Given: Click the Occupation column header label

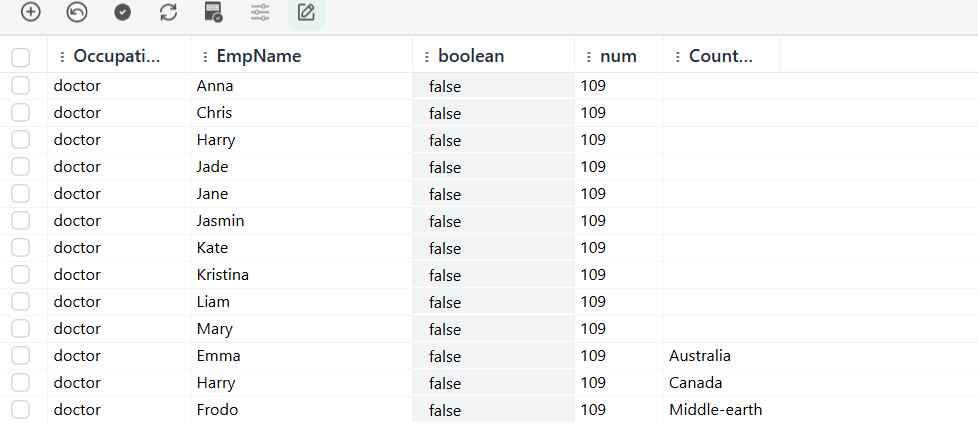Looking at the screenshot, I should coord(117,56).
